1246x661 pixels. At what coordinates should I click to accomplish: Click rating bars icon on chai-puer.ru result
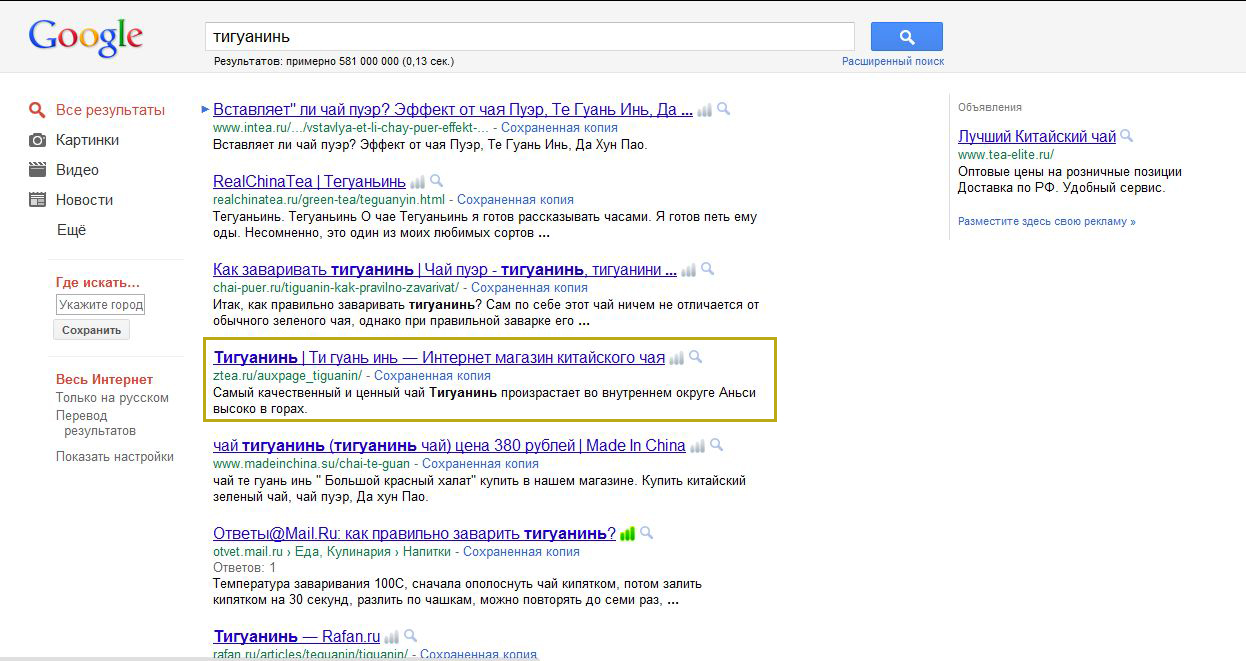click(x=688, y=270)
